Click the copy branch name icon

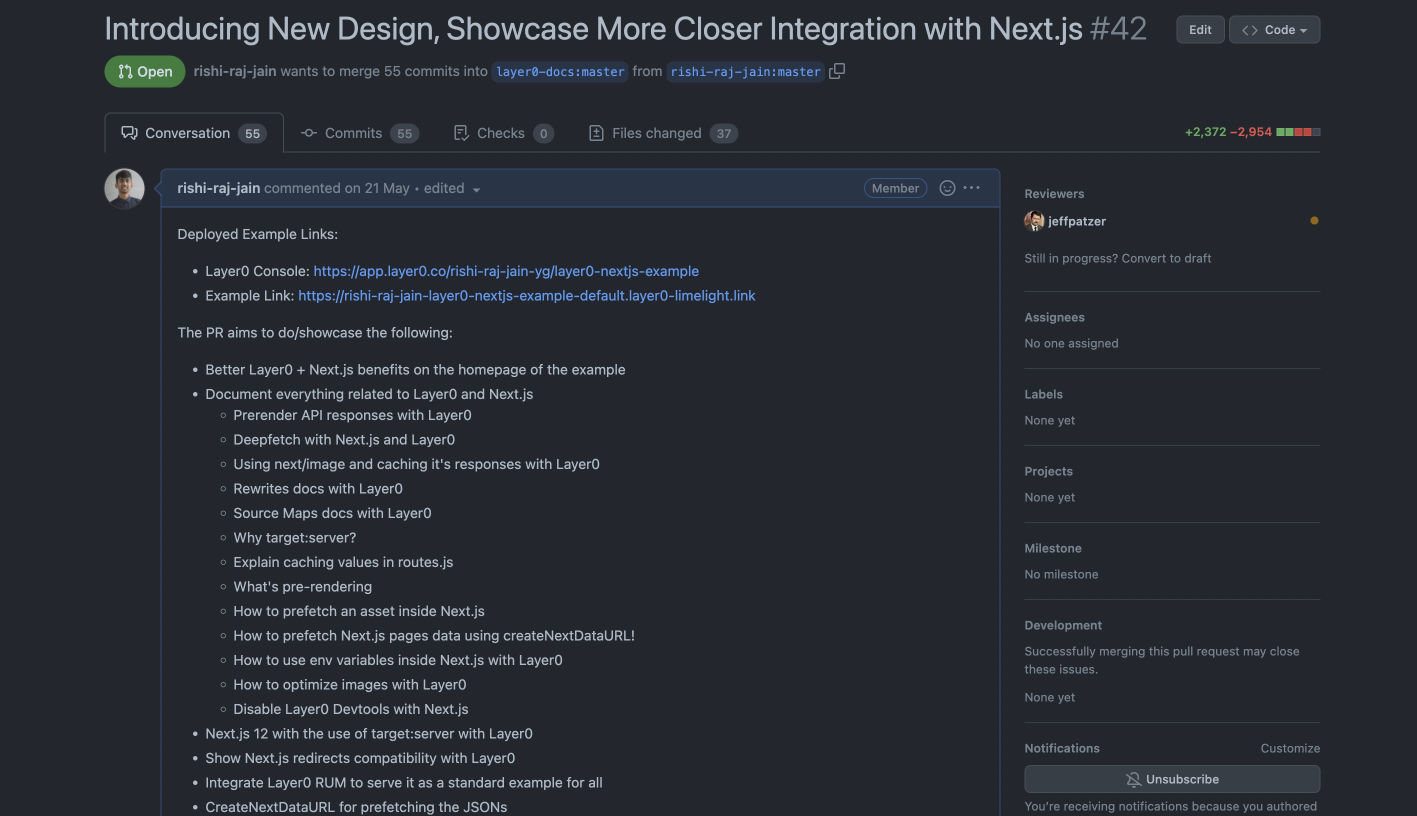tap(837, 71)
